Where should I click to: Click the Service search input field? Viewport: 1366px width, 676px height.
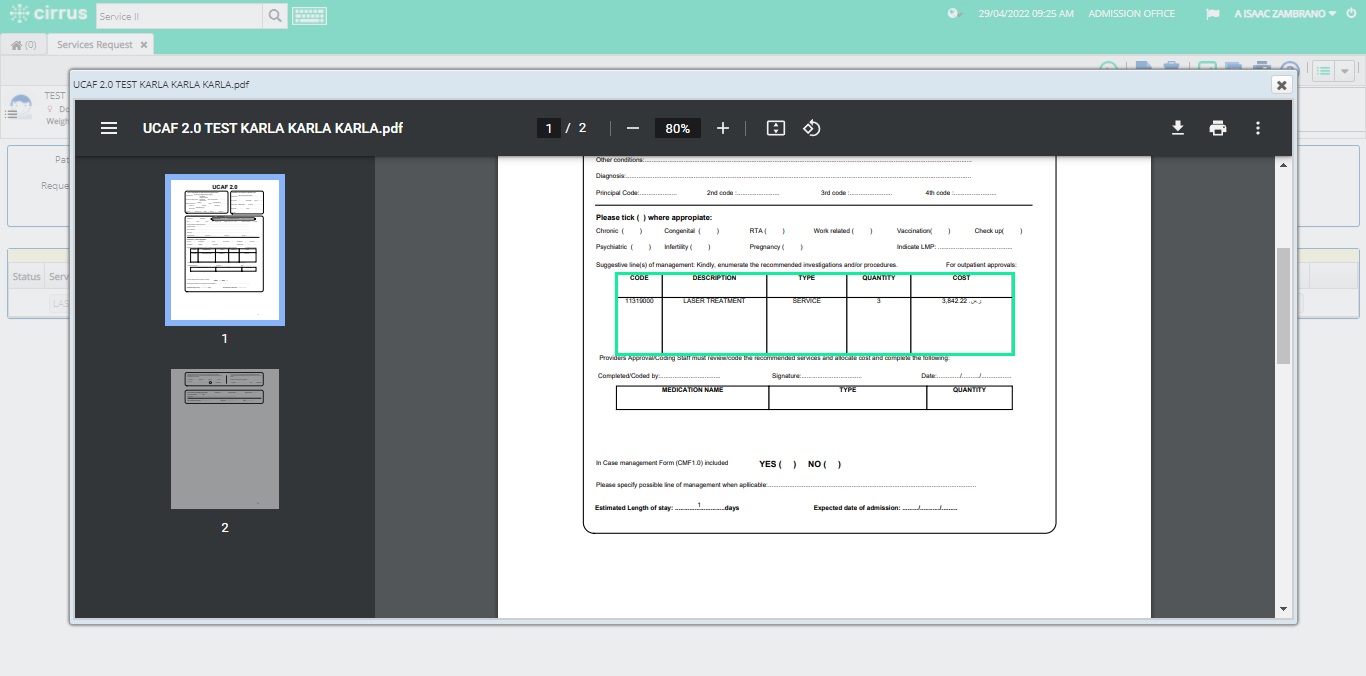[179, 16]
